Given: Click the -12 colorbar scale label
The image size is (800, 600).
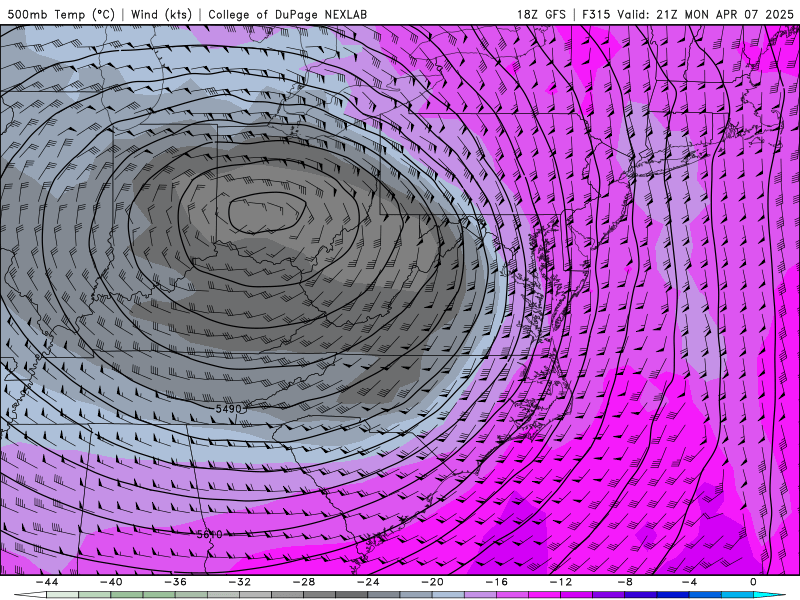Looking at the screenshot, I should (x=561, y=582).
